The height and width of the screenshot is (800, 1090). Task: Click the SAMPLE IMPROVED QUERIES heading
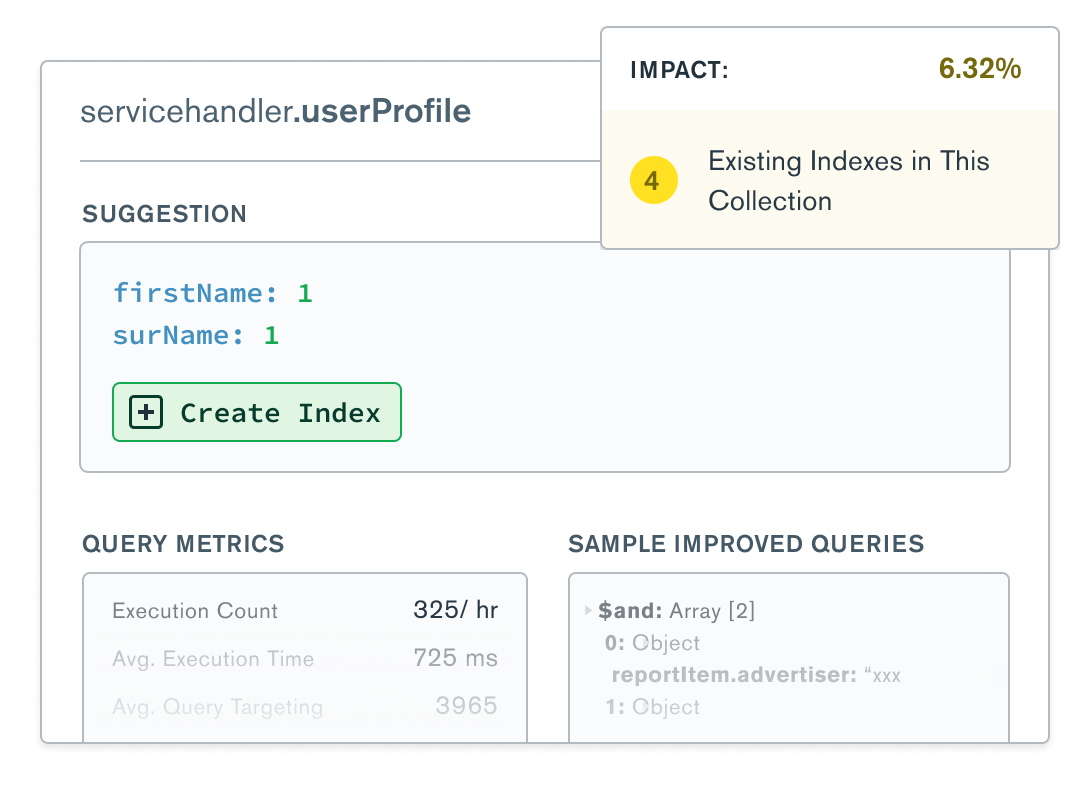click(746, 544)
